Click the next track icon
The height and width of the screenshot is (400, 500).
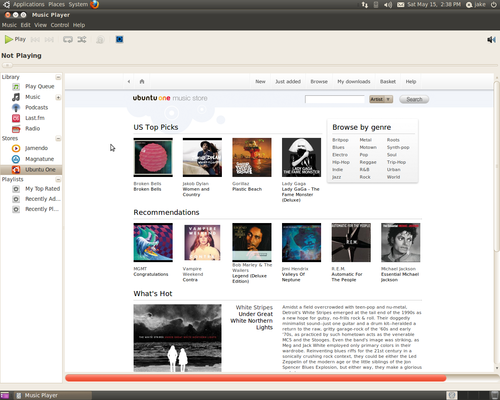click(49, 40)
